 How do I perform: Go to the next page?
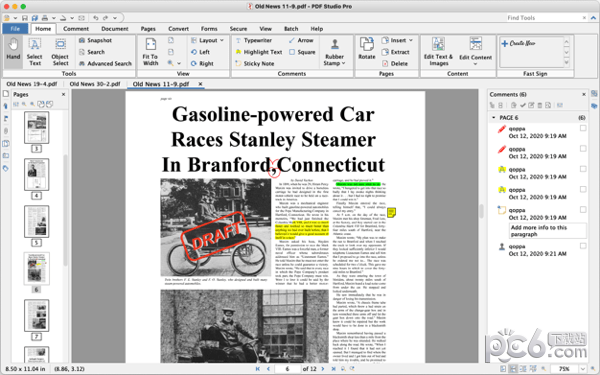coord(323,369)
